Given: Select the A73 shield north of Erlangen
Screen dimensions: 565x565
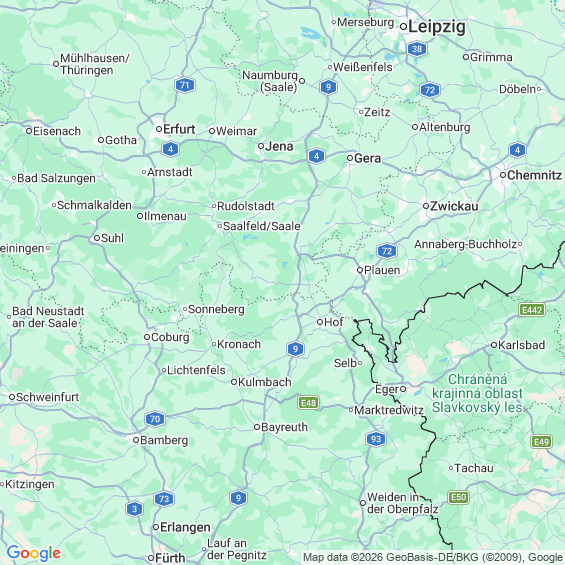Looking at the screenshot, I should coord(164,499).
